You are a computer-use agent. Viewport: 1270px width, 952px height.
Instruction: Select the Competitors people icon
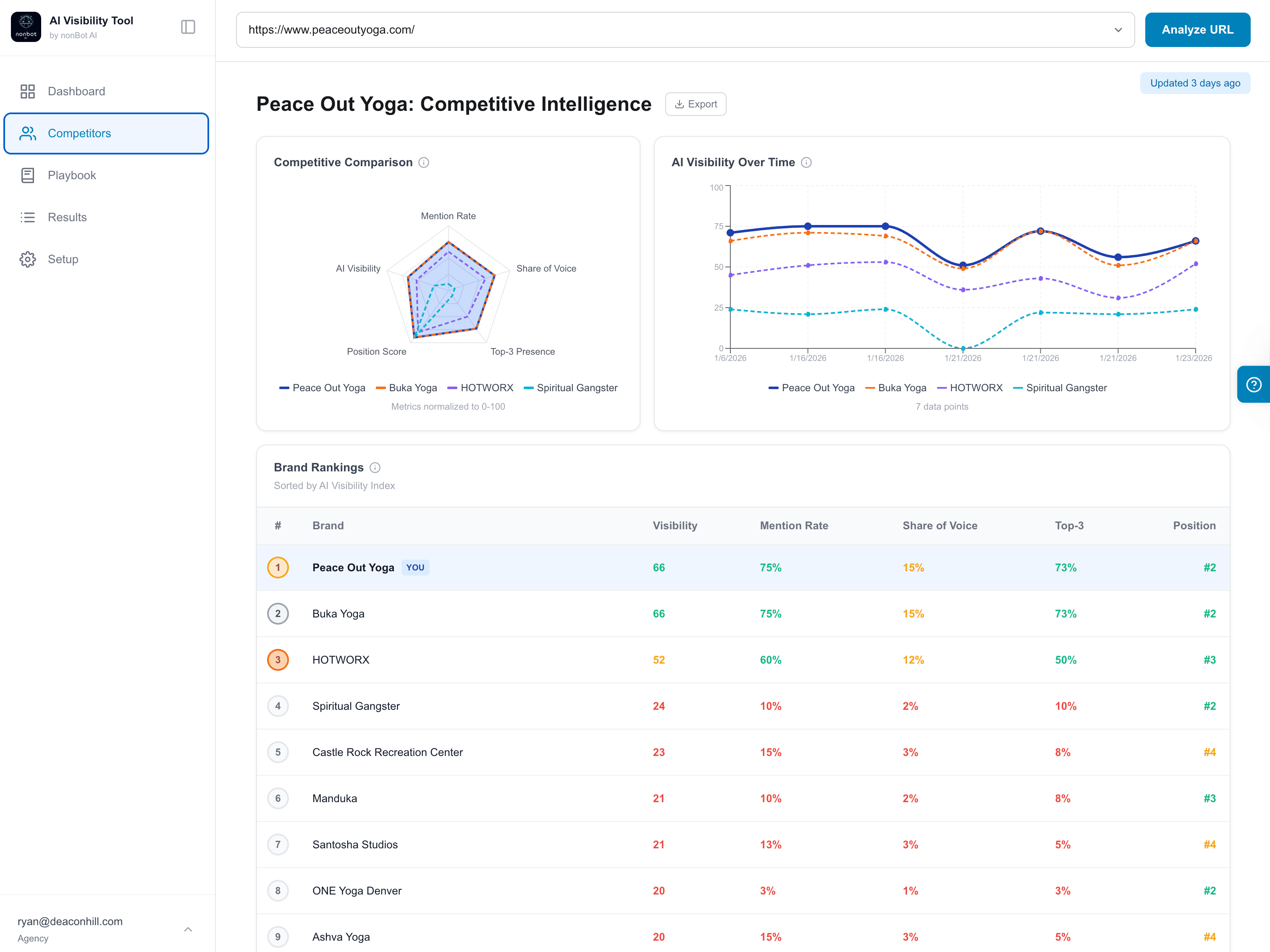click(28, 133)
